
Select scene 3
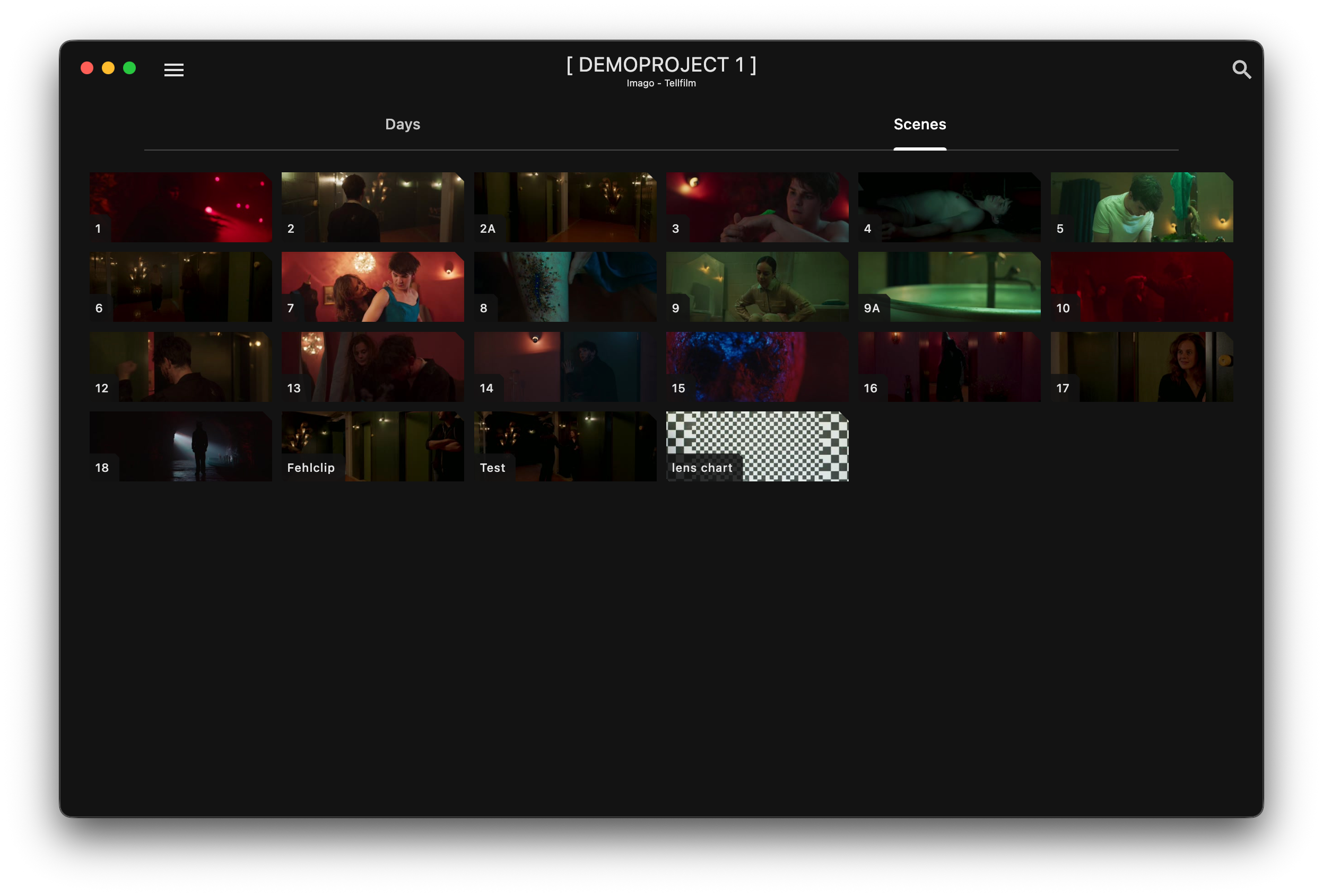click(756, 207)
